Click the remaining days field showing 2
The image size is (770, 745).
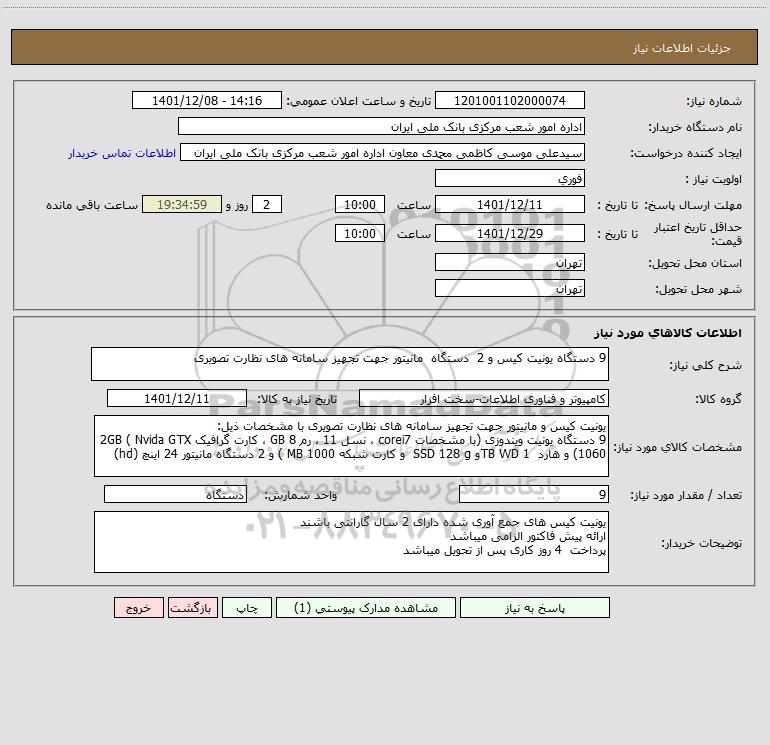click(x=267, y=204)
